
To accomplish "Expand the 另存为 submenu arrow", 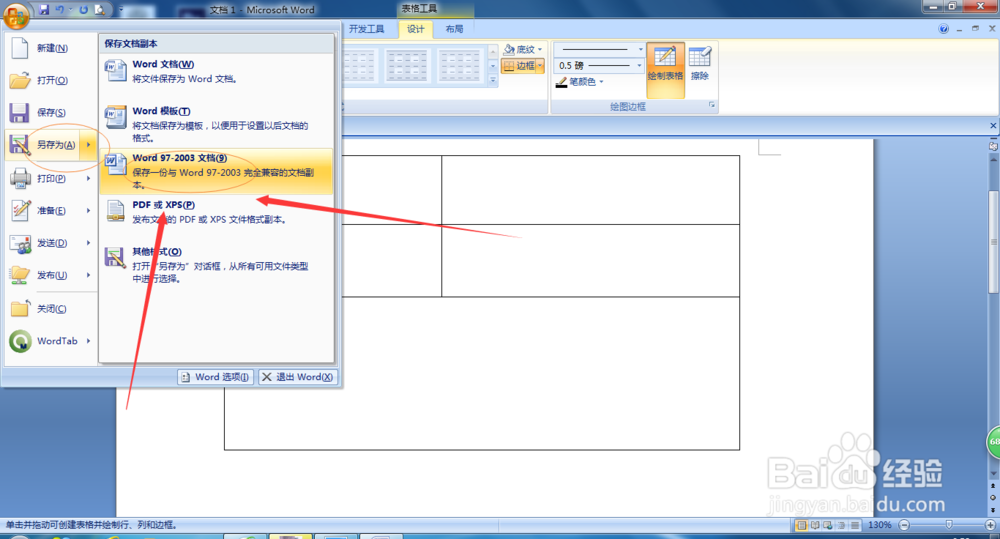I will 89,145.
